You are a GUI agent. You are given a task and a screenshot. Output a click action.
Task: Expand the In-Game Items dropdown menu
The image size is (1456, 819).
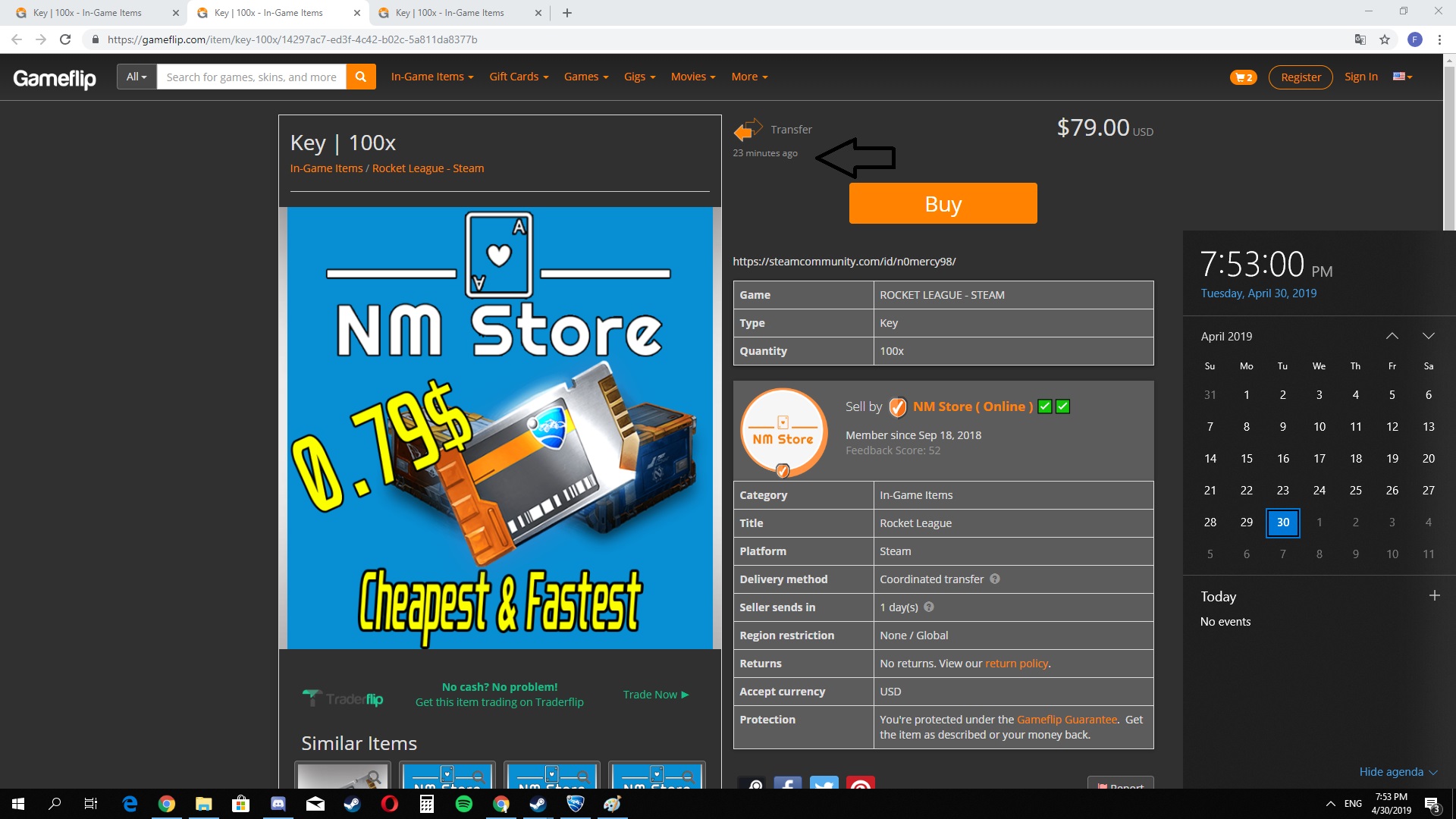(431, 77)
